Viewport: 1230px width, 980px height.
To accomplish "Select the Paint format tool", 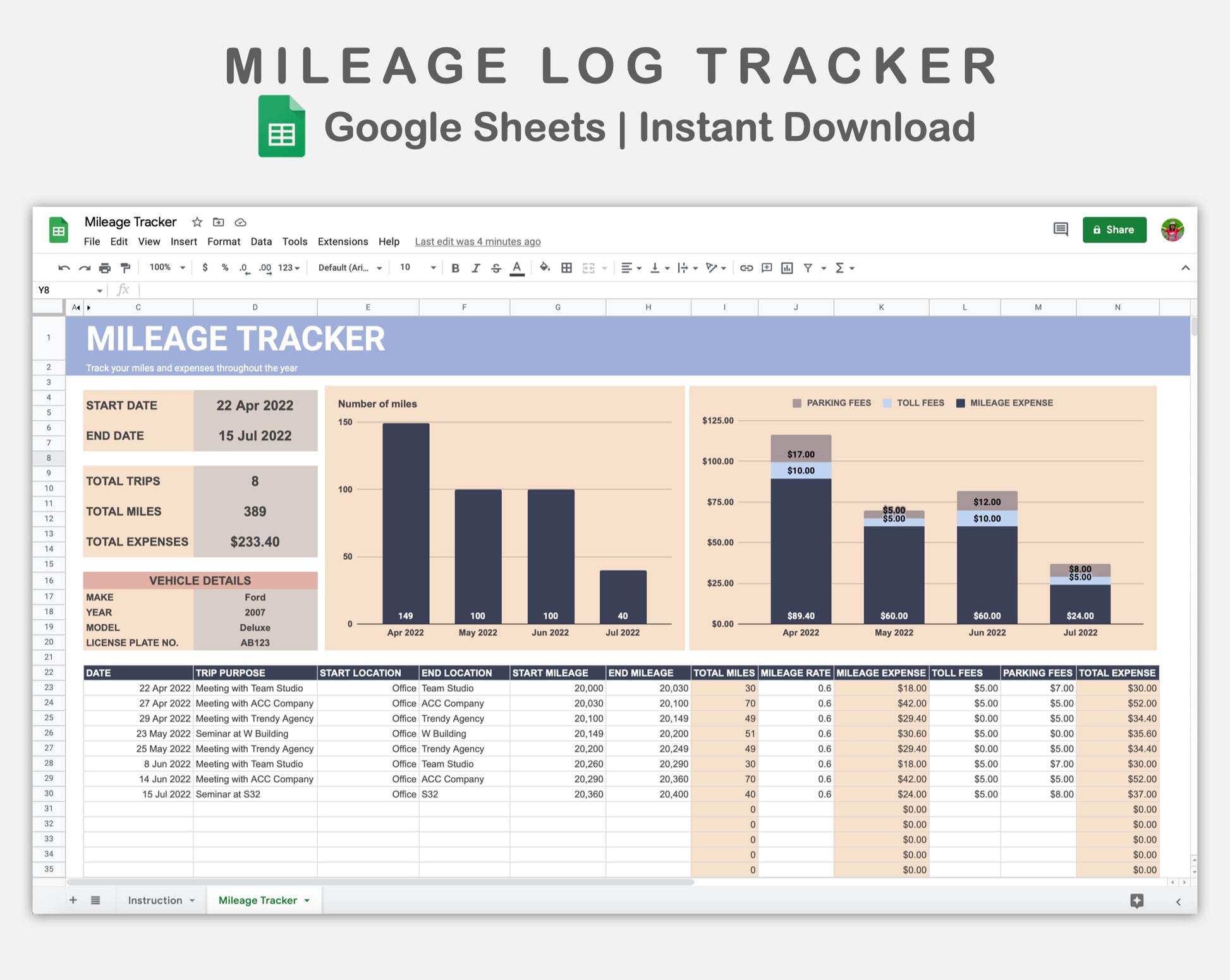I will 125,268.
